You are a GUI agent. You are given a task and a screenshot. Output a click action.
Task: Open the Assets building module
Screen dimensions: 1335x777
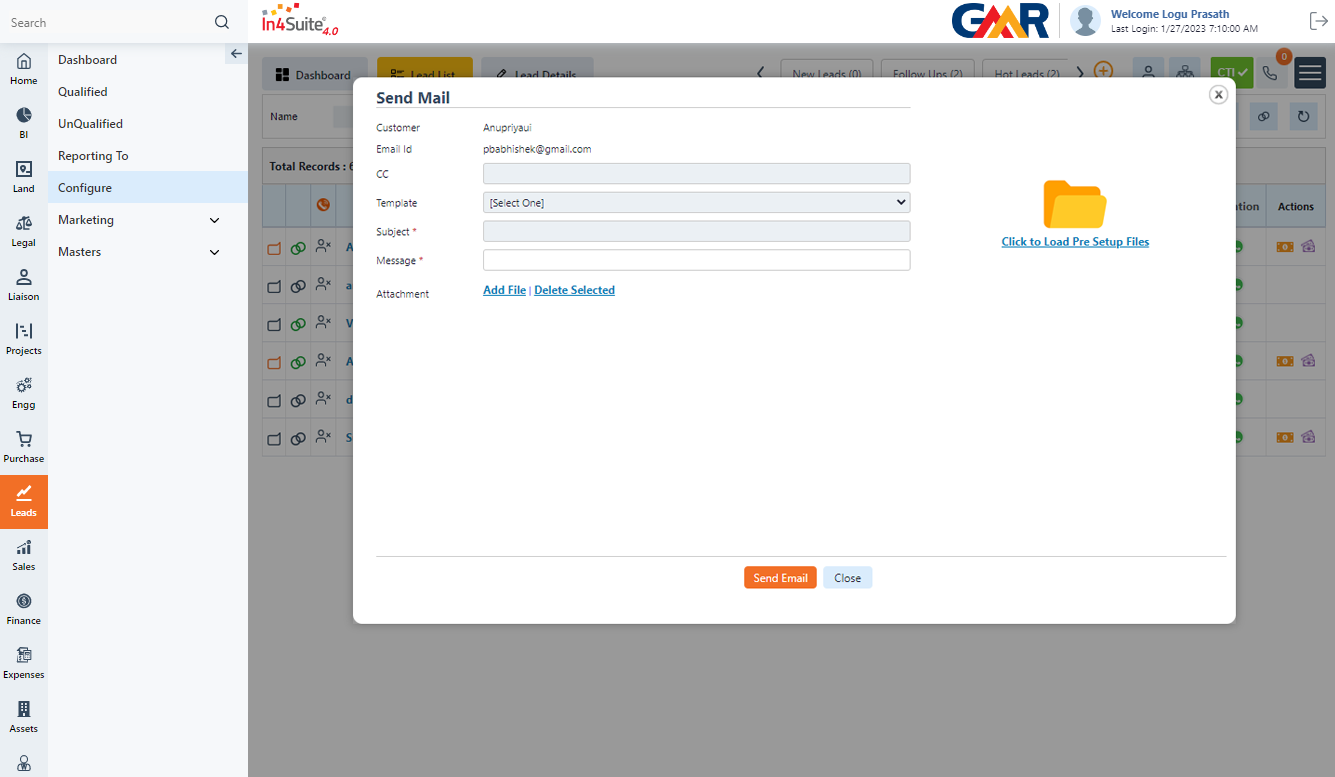pos(24,710)
